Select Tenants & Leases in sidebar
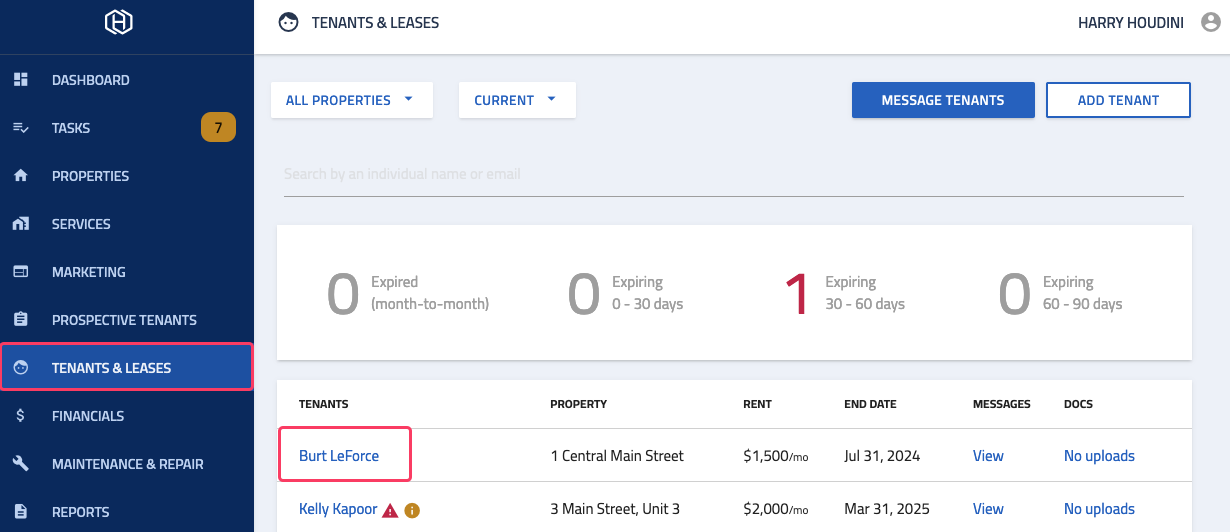This screenshot has height=532, width=1230. coord(127,367)
